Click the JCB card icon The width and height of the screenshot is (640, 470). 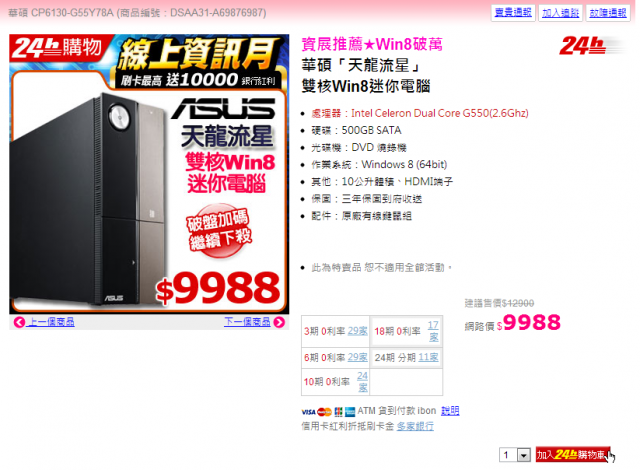coord(338,412)
